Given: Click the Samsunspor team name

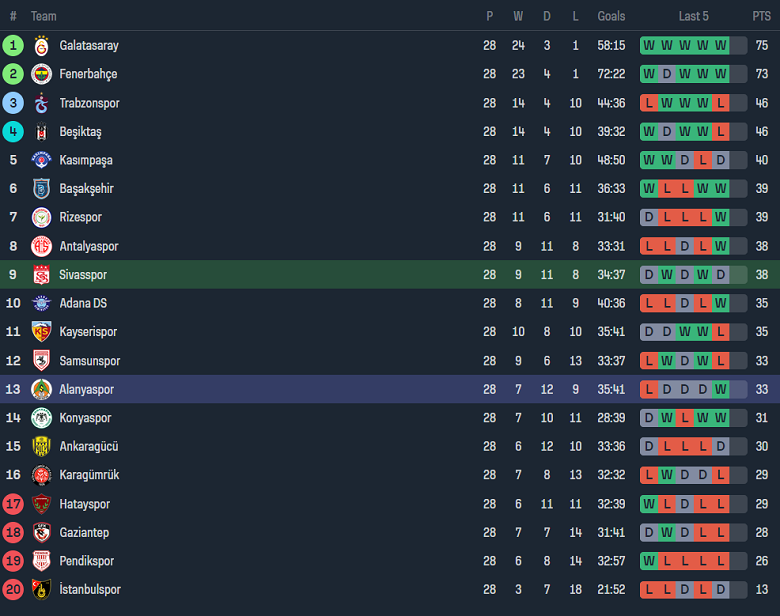Looking at the screenshot, I should coord(90,361).
